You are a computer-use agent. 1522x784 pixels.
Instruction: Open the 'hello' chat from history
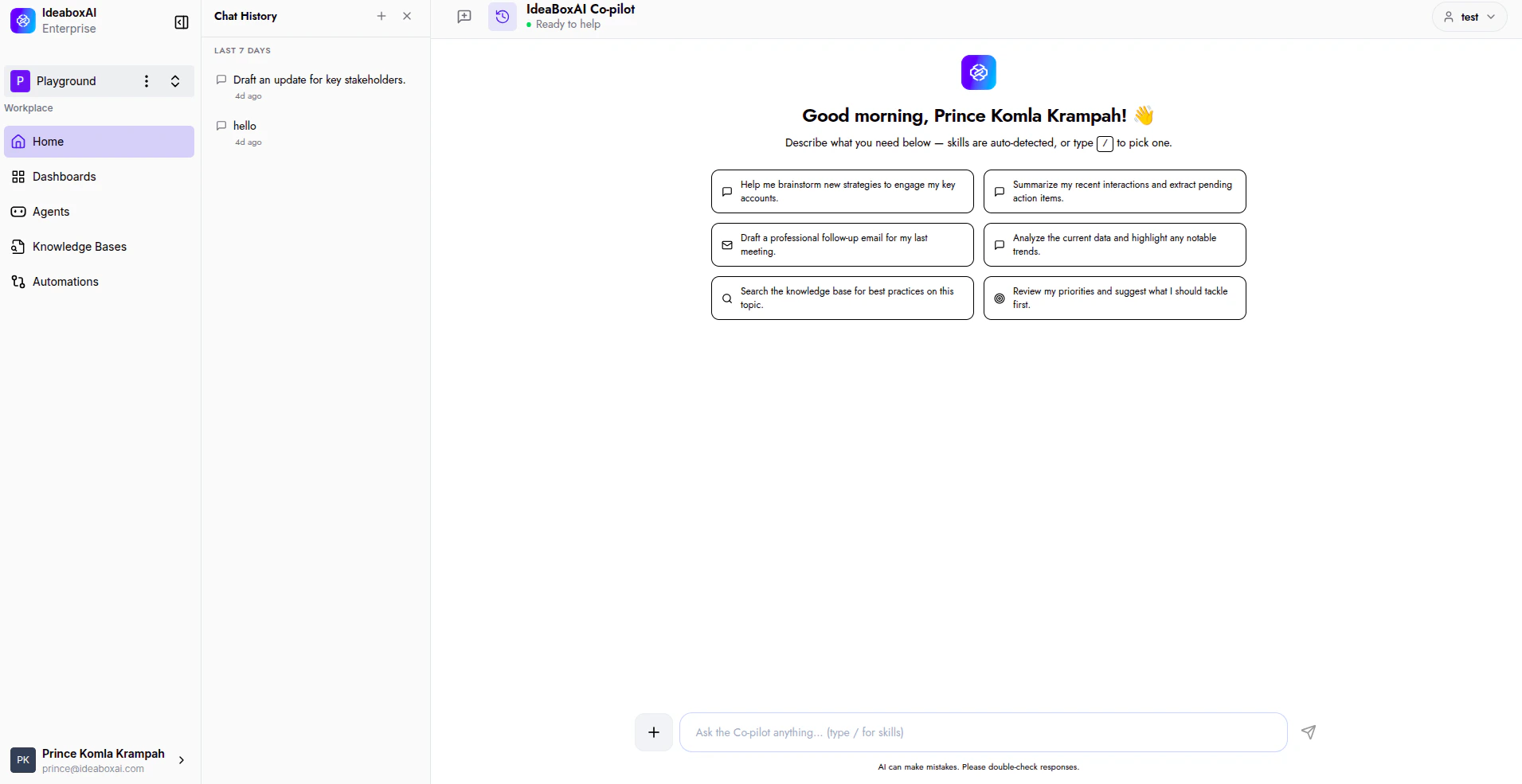(315, 133)
